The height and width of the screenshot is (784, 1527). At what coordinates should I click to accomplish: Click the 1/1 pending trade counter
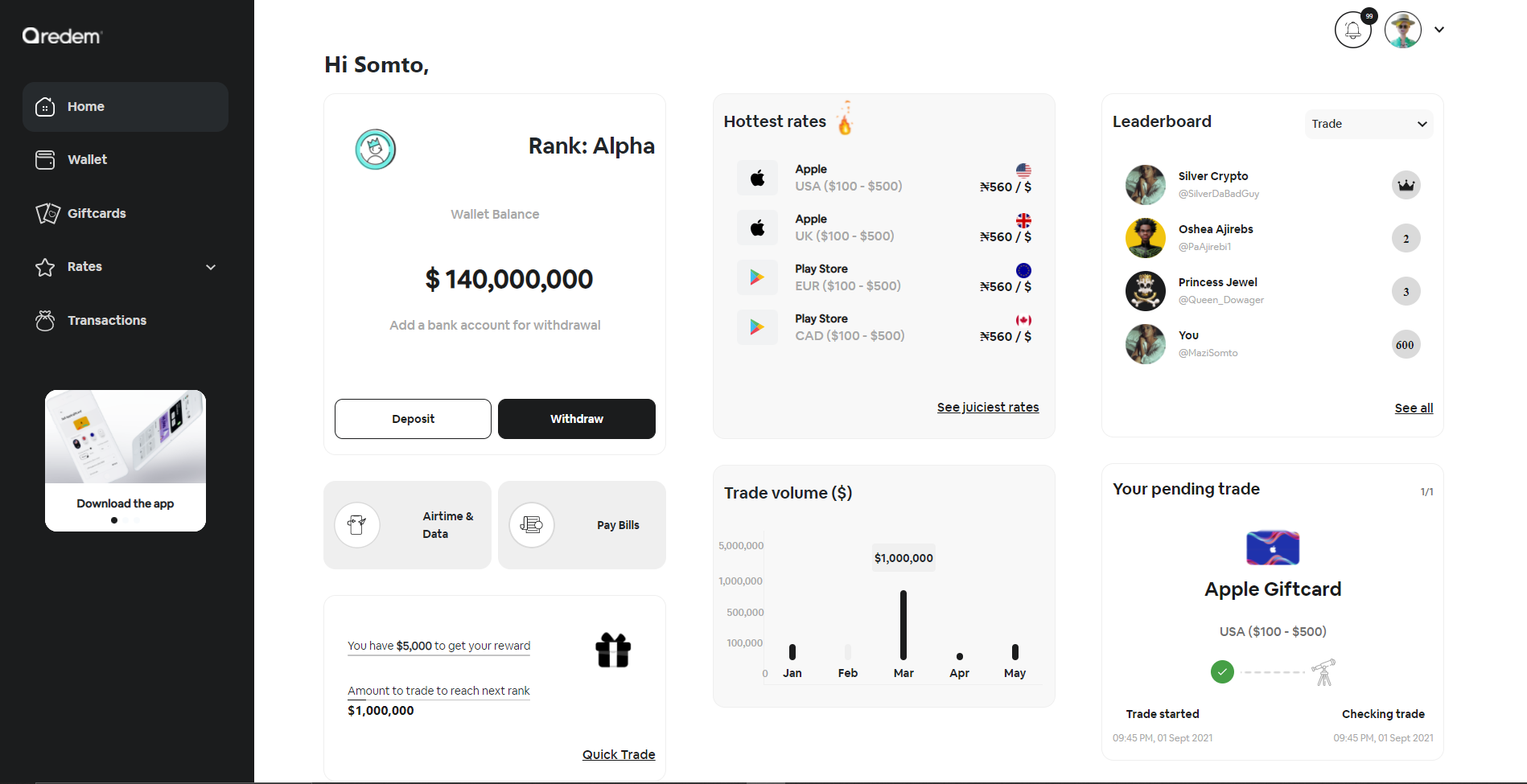pos(1426,491)
